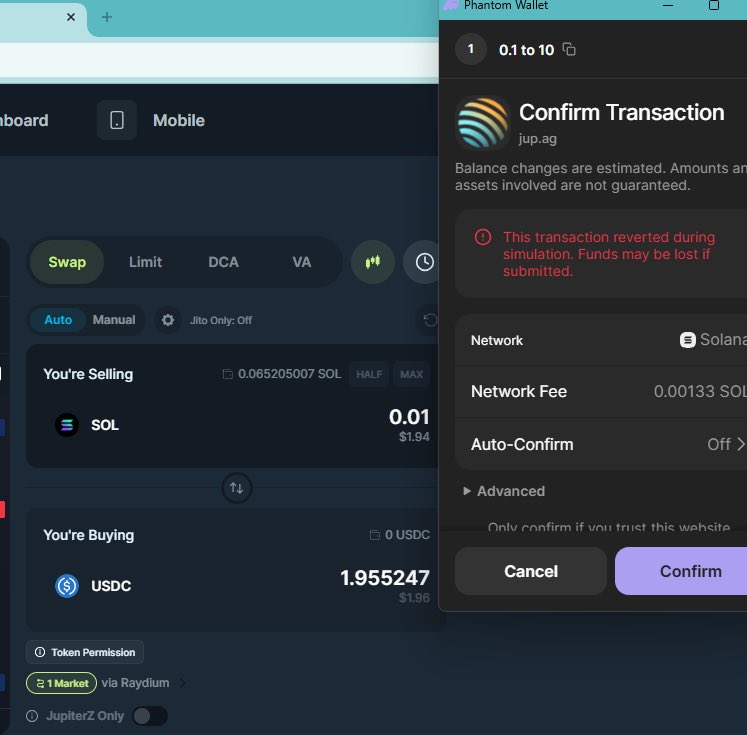Click the Network Fee value
This screenshot has width=747, height=735.
700,392
